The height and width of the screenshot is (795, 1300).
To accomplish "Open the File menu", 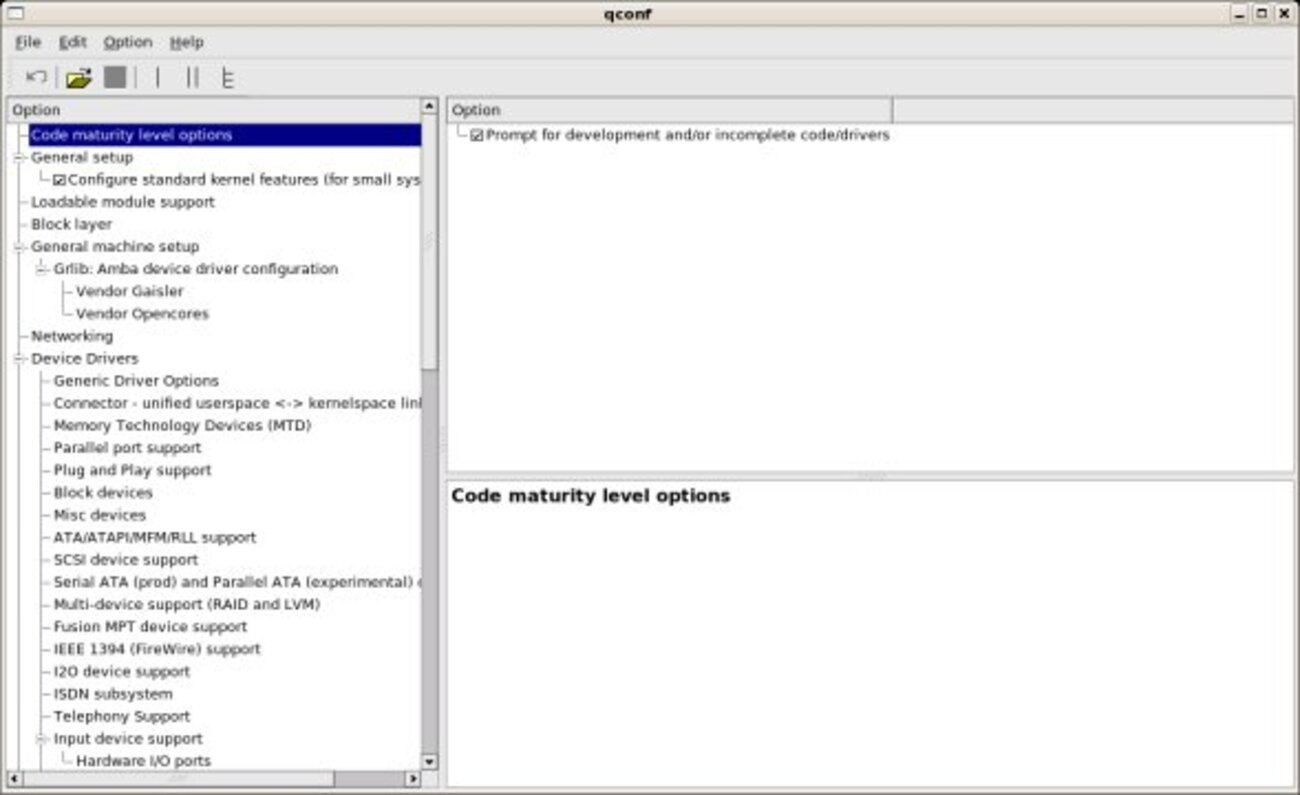I will (x=26, y=42).
